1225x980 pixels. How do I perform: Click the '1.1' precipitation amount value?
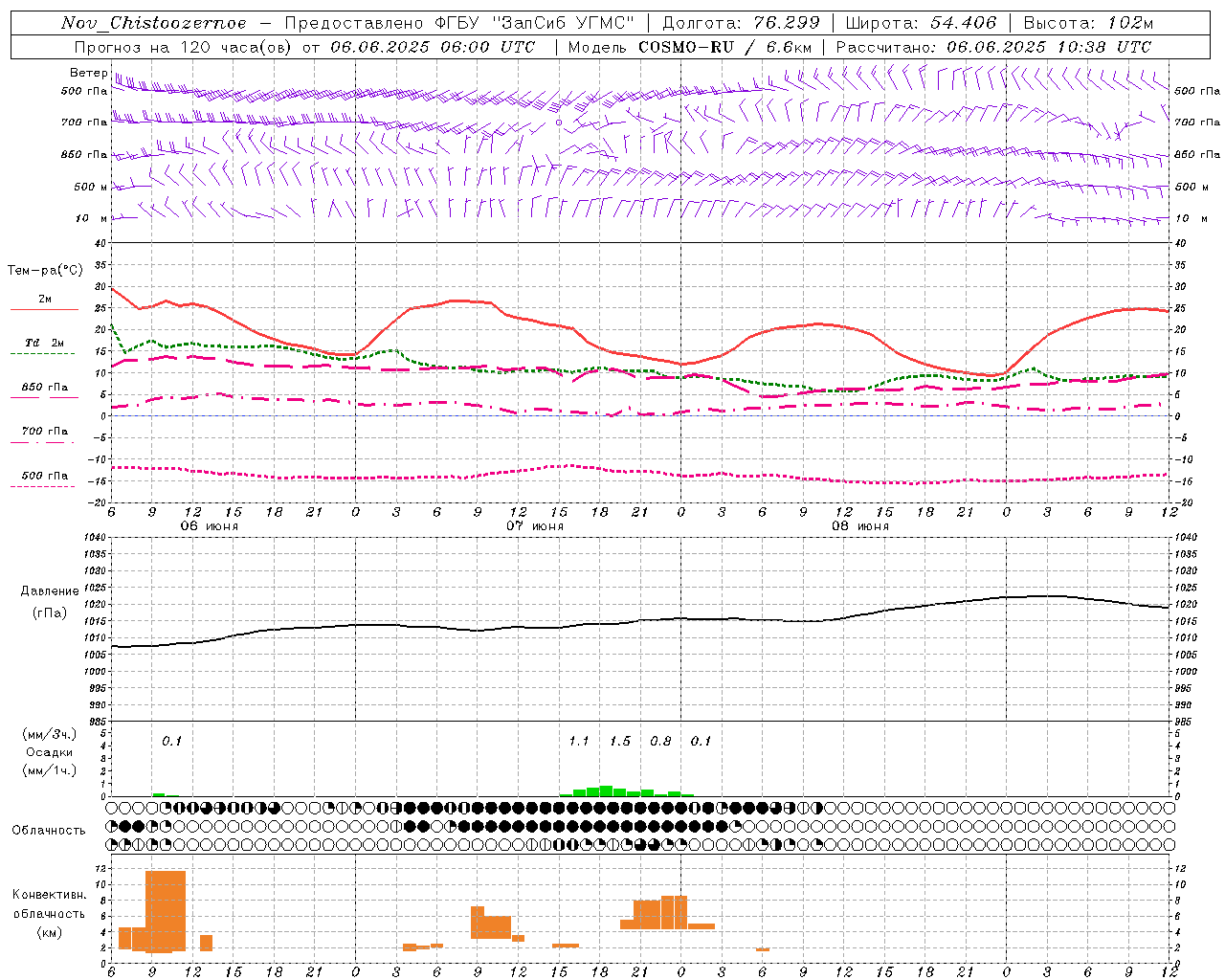click(579, 742)
